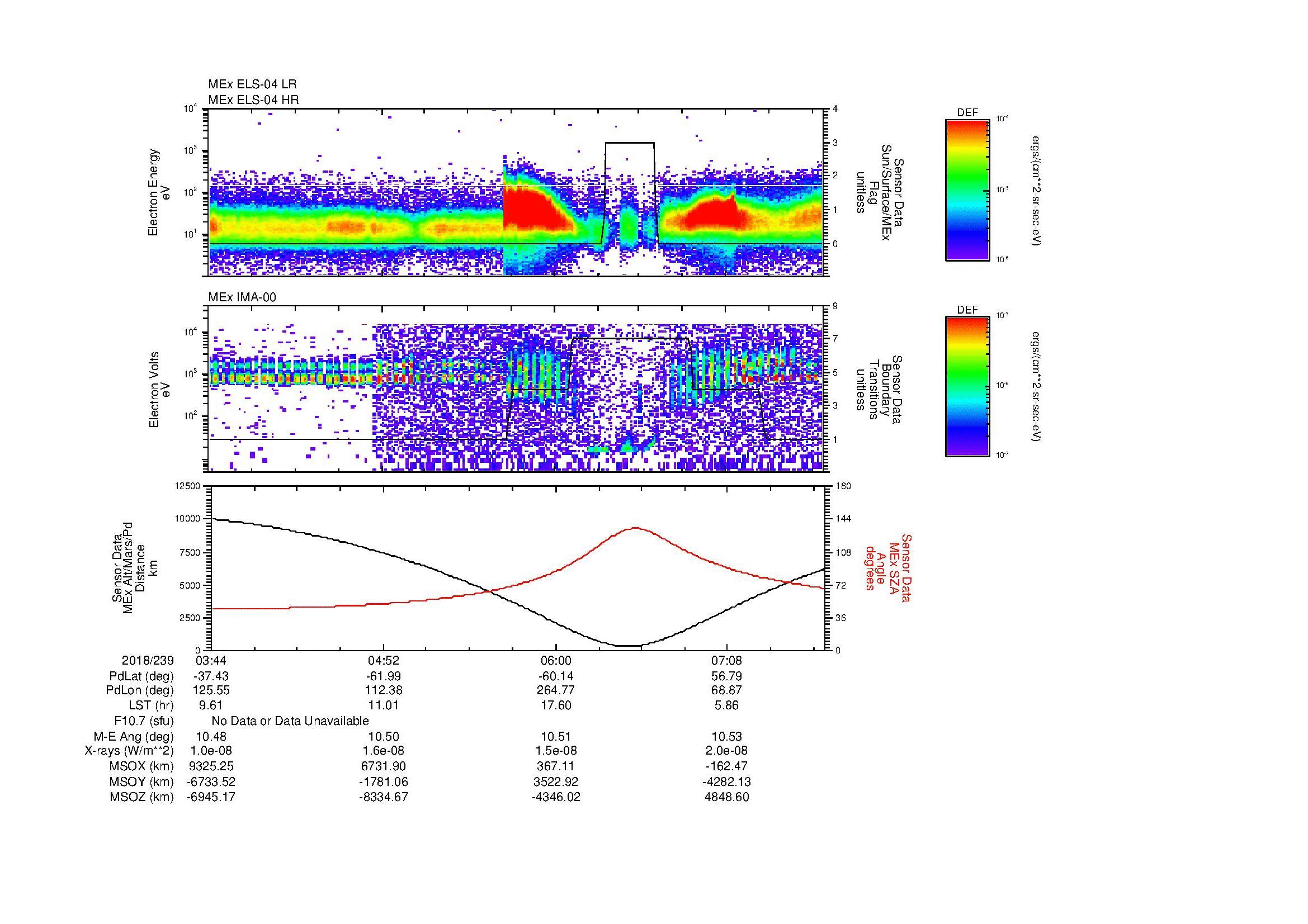The image size is (1308, 924).
Task: Click the 'Electron Volts eV' axis label
Action: [159, 390]
